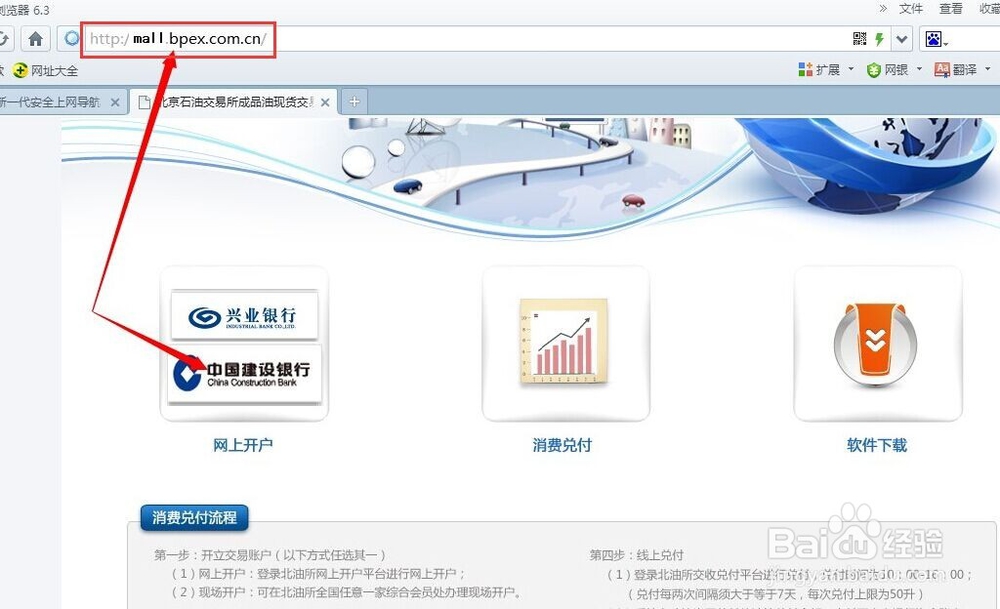Click the chevron to show more menus
This screenshot has width=1000, height=609.
[x=883, y=8]
